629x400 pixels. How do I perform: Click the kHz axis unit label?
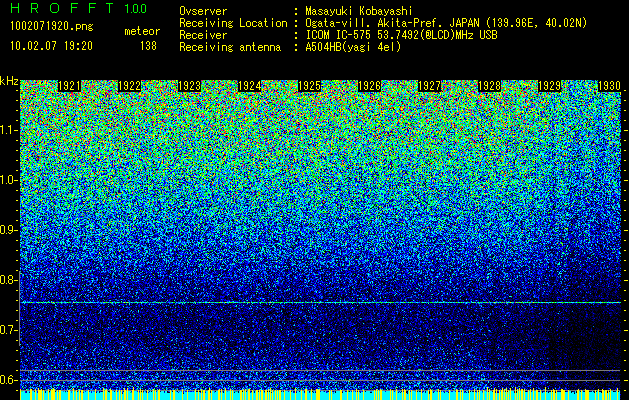9,81
